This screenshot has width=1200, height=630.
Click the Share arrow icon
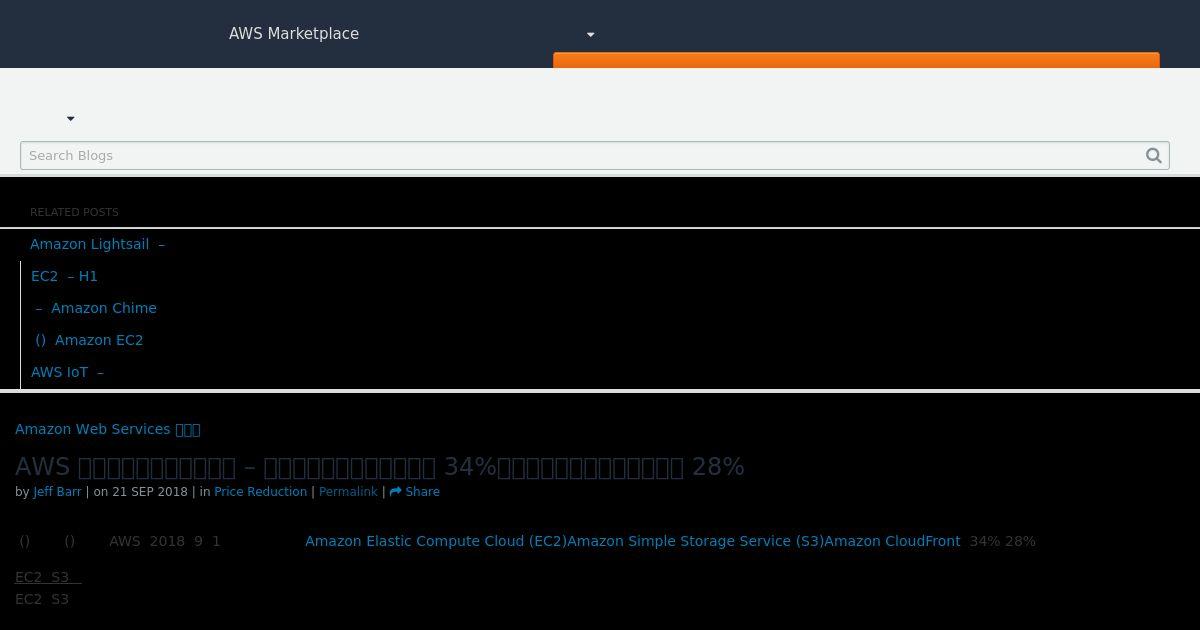tap(395, 492)
